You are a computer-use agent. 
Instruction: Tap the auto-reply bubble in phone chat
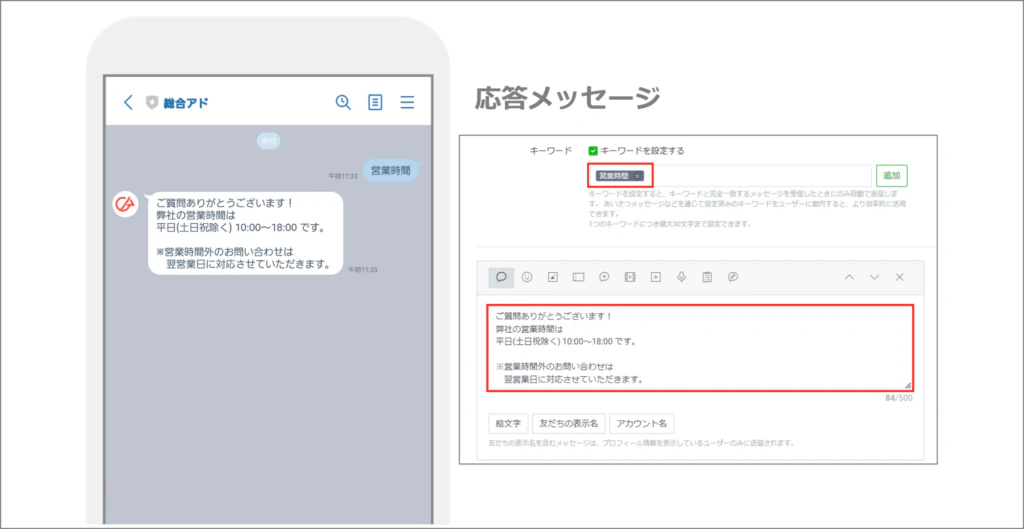tap(246, 233)
